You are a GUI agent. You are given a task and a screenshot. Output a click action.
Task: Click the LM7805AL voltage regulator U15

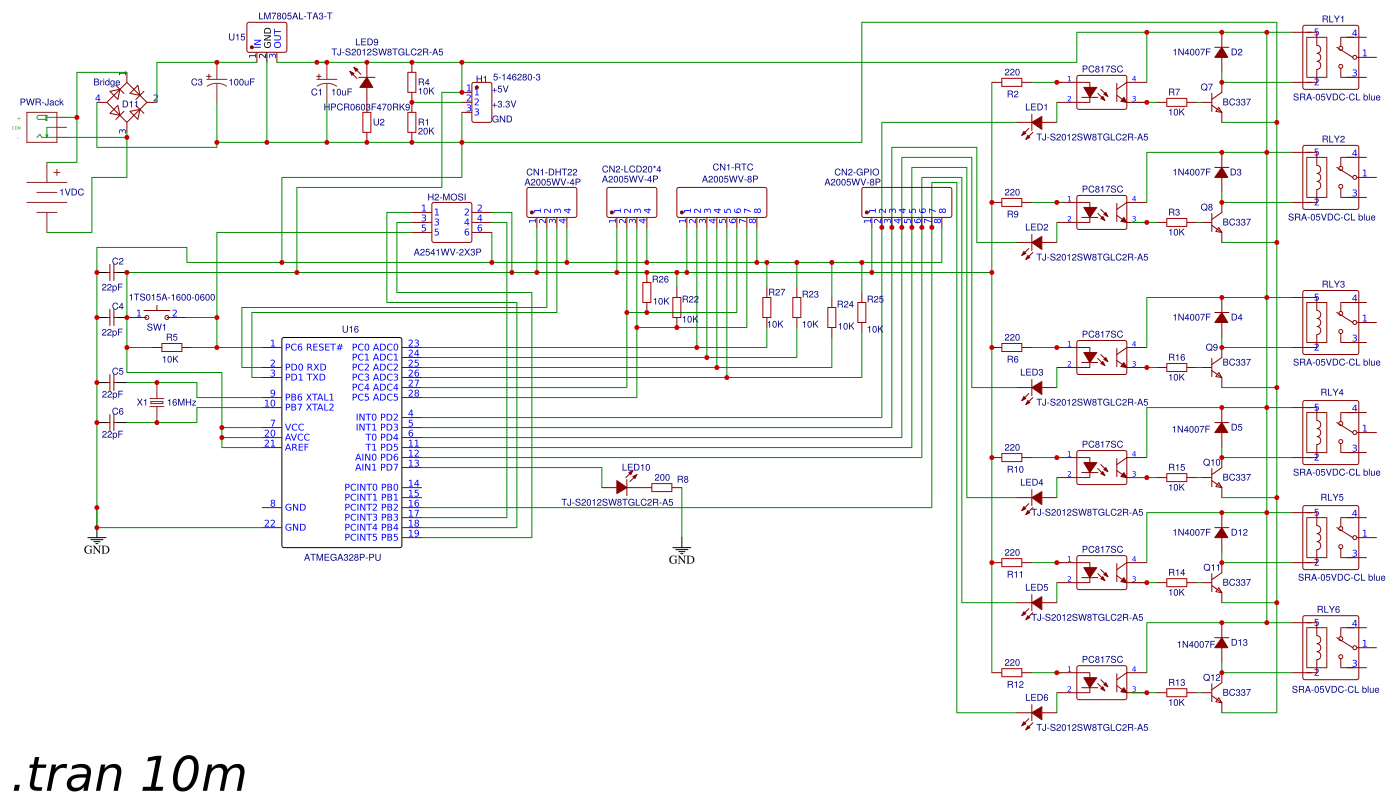point(265,38)
